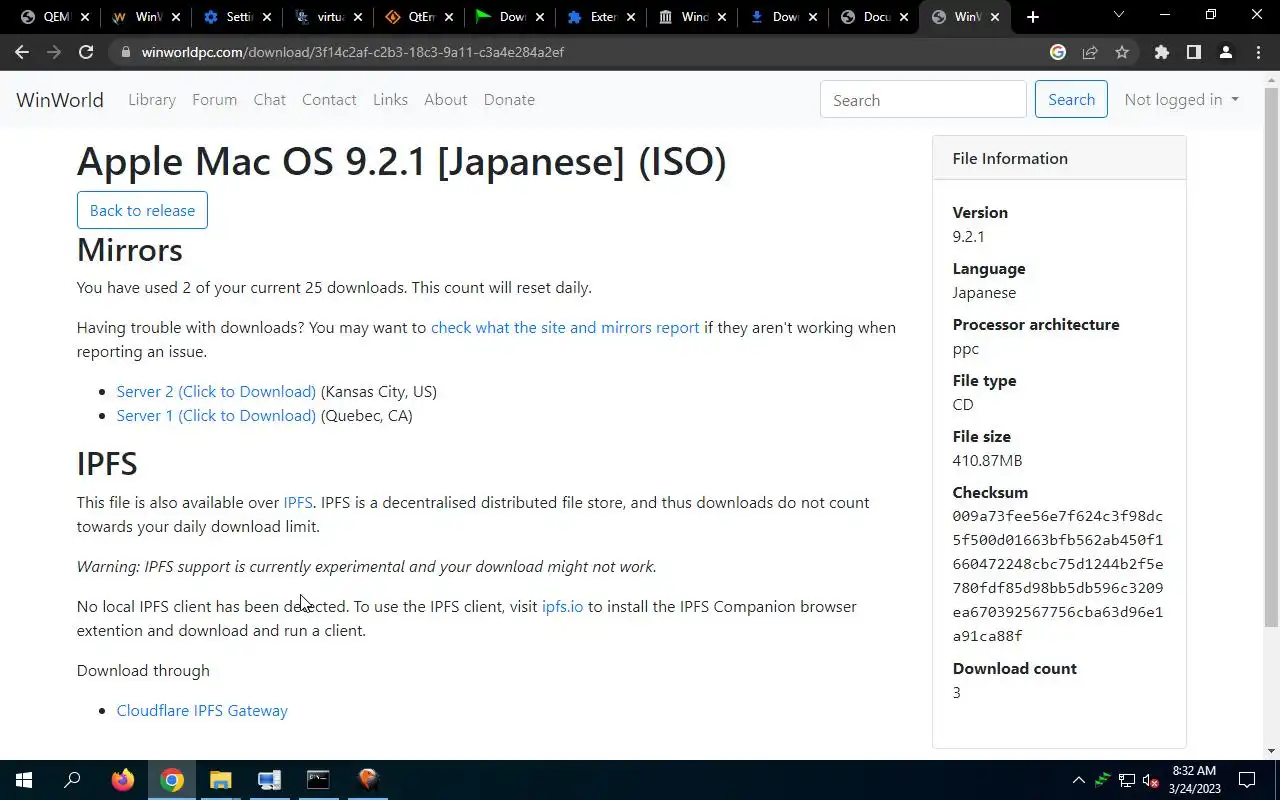Open the About menu item

pos(445,100)
